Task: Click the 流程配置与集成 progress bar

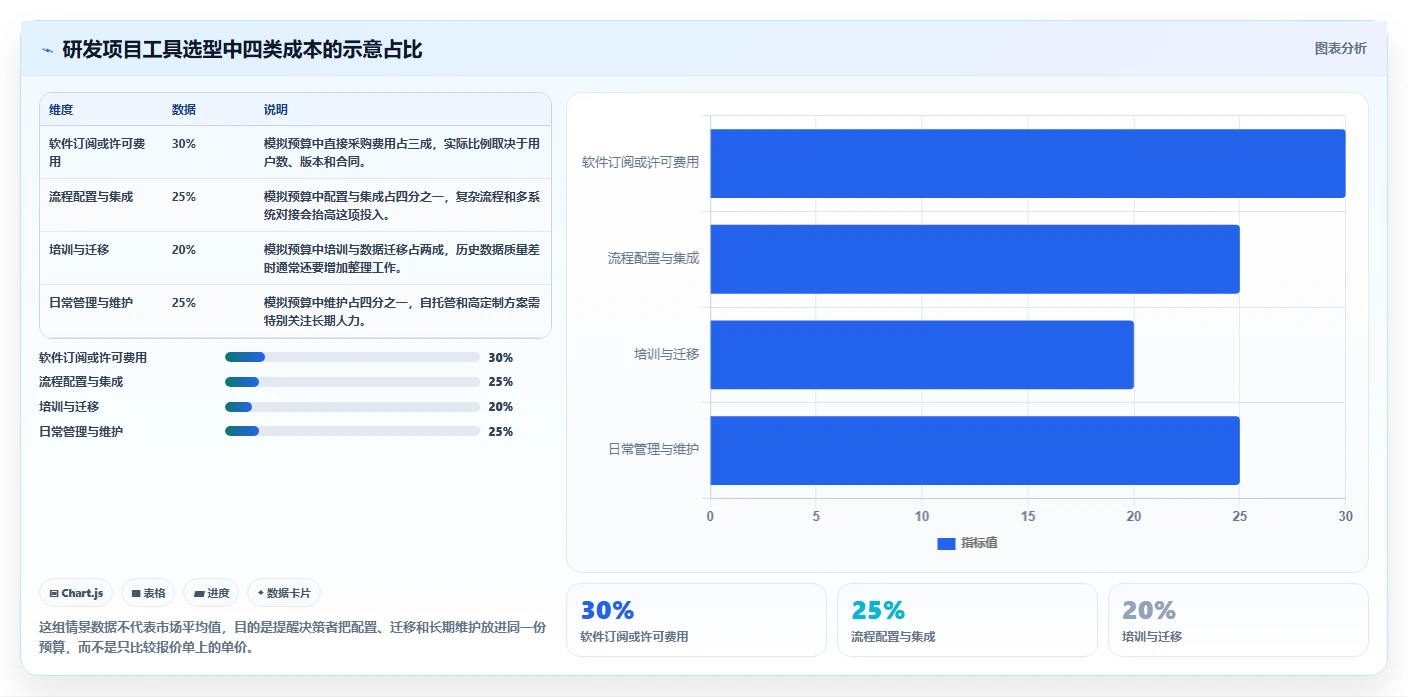Action: [352, 382]
